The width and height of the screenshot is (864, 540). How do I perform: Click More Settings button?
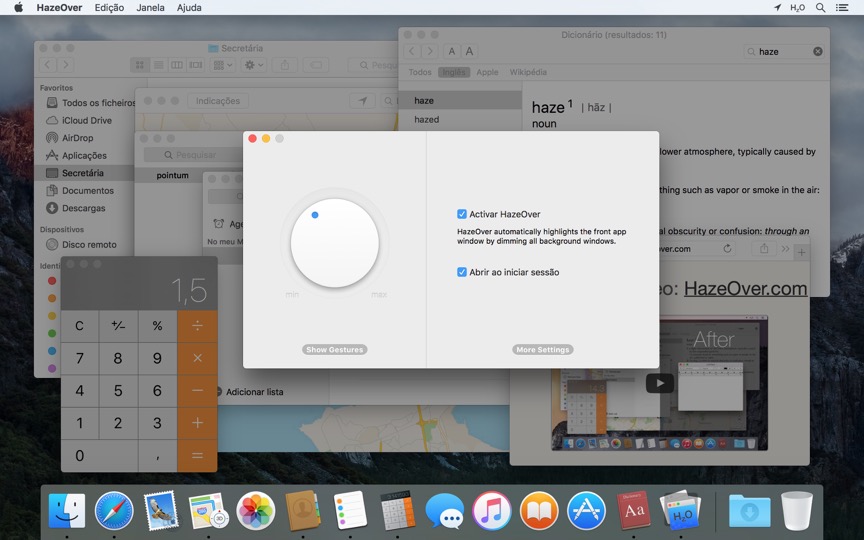543,349
